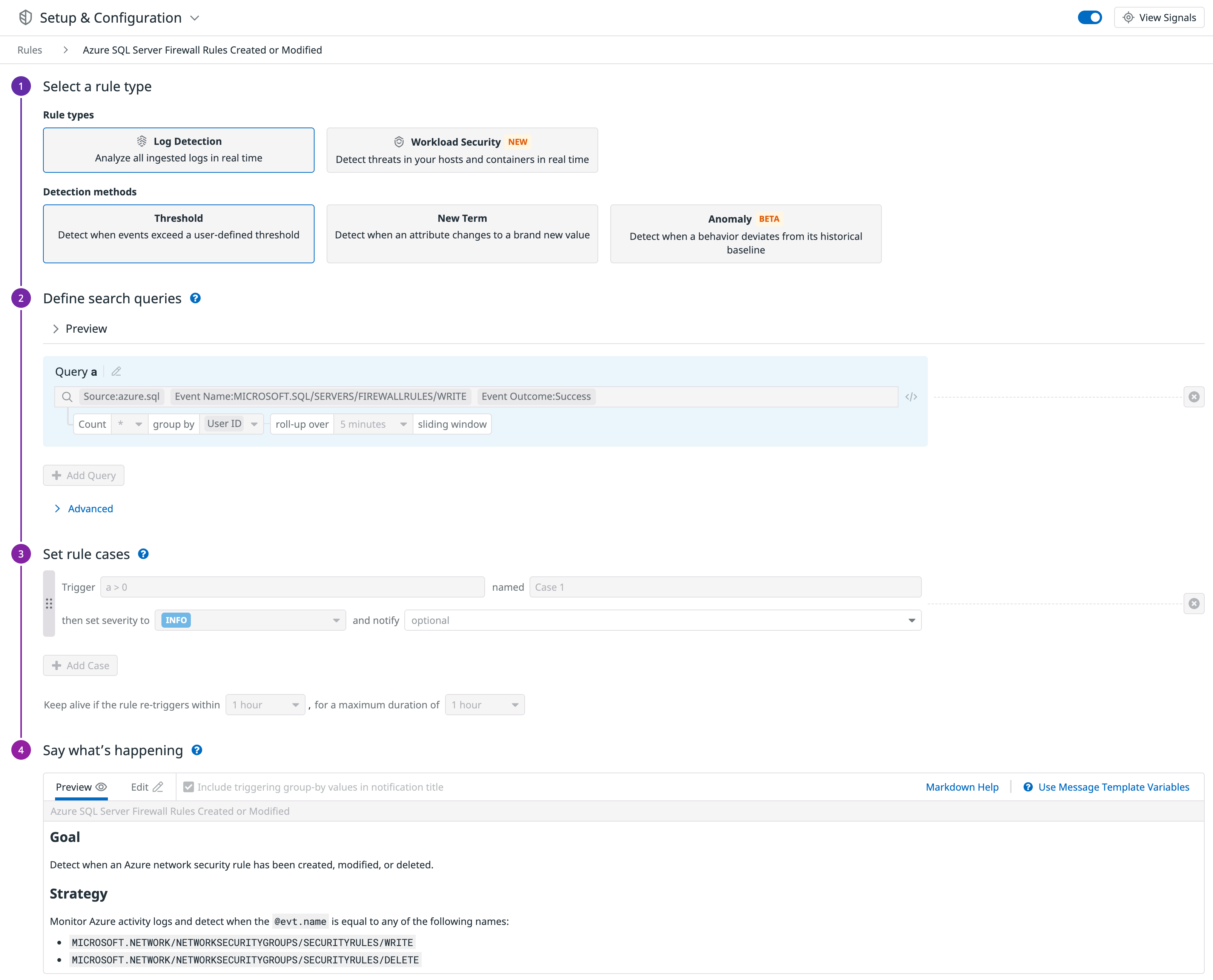Open the User ID group-by dropdown
Screen dimensions: 1213x980
[x=254, y=423]
